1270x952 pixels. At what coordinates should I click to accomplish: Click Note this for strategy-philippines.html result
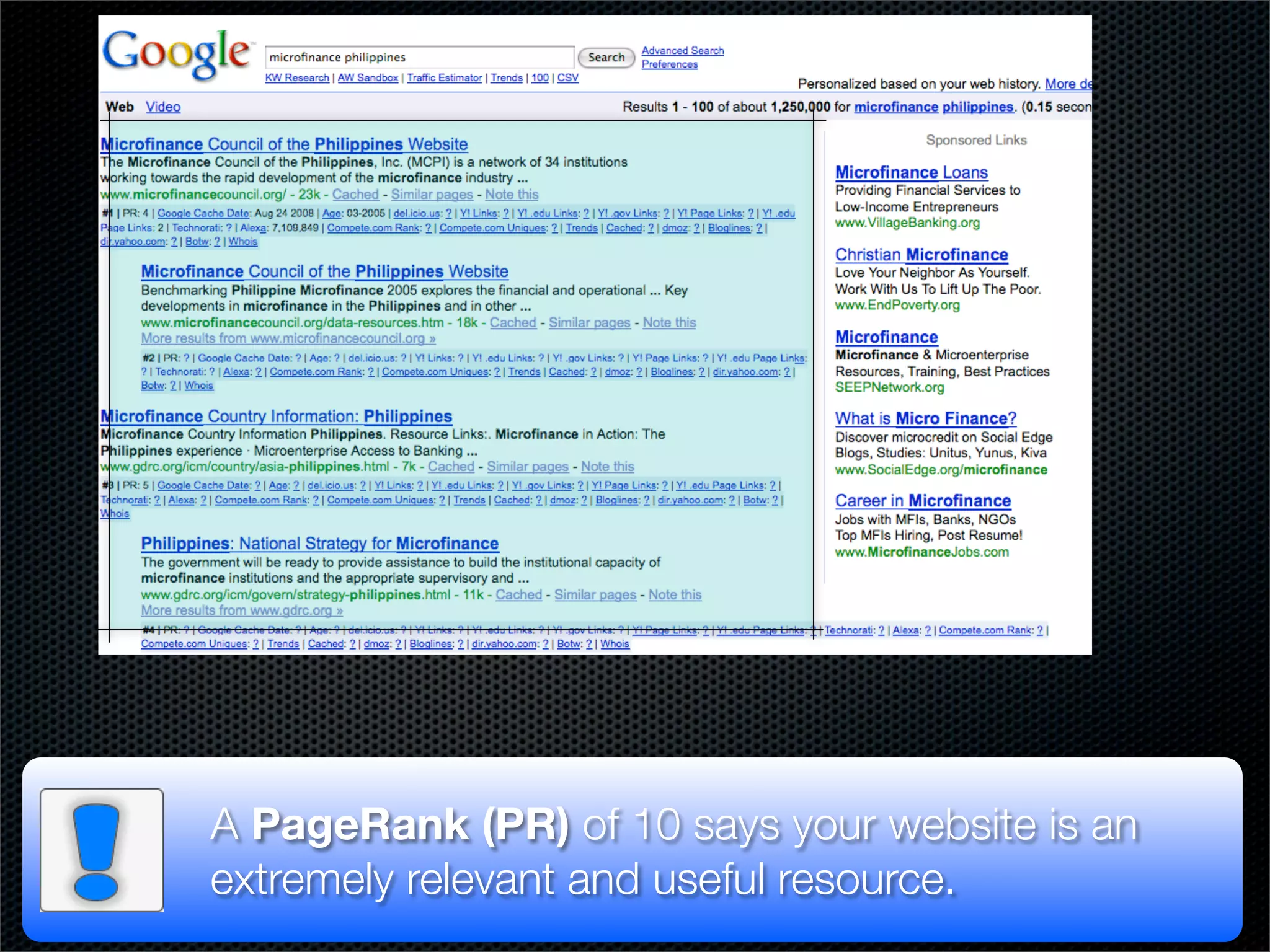pos(675,594)
